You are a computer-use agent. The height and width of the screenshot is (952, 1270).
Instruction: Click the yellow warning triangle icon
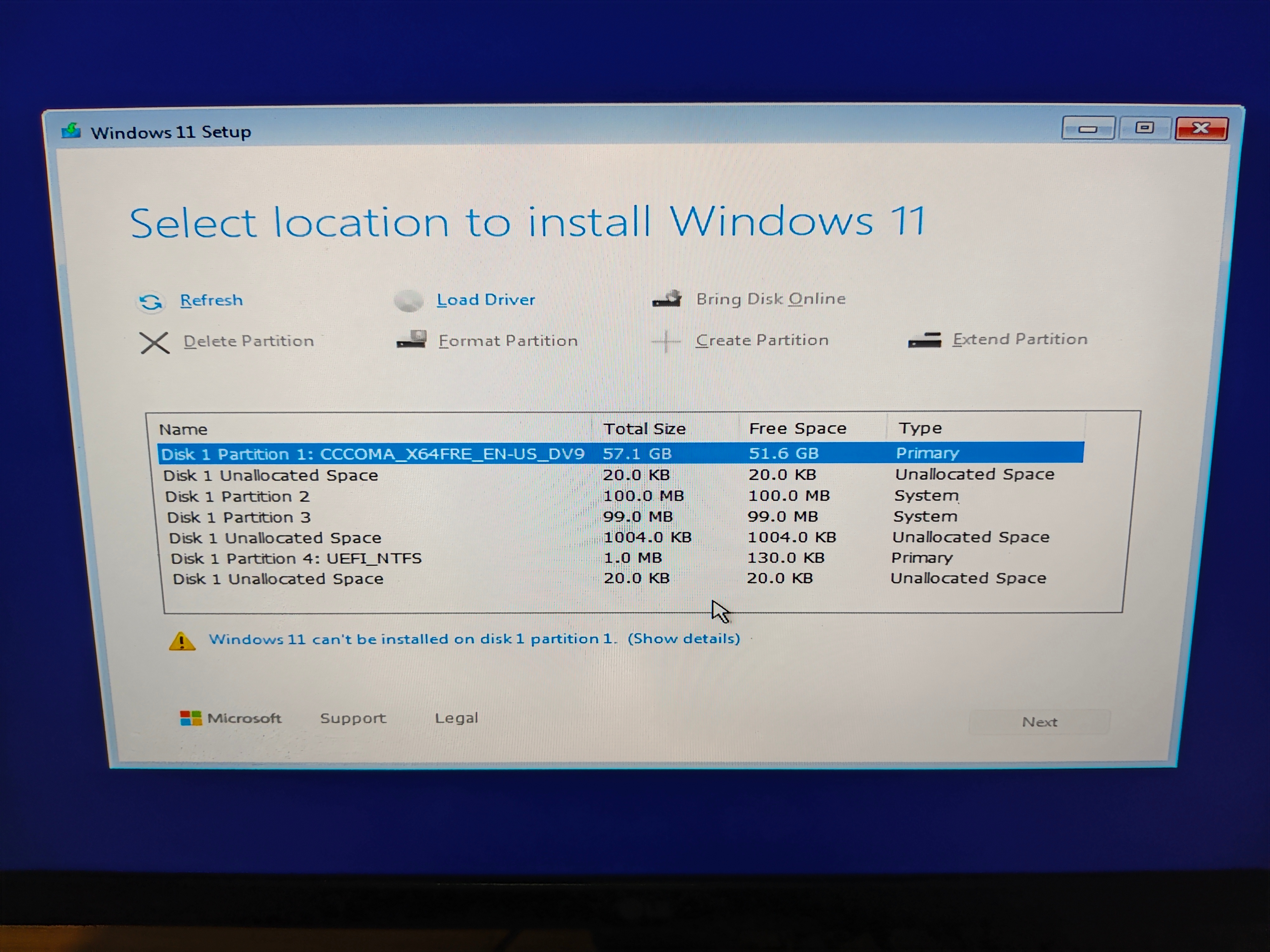[182, 641]
